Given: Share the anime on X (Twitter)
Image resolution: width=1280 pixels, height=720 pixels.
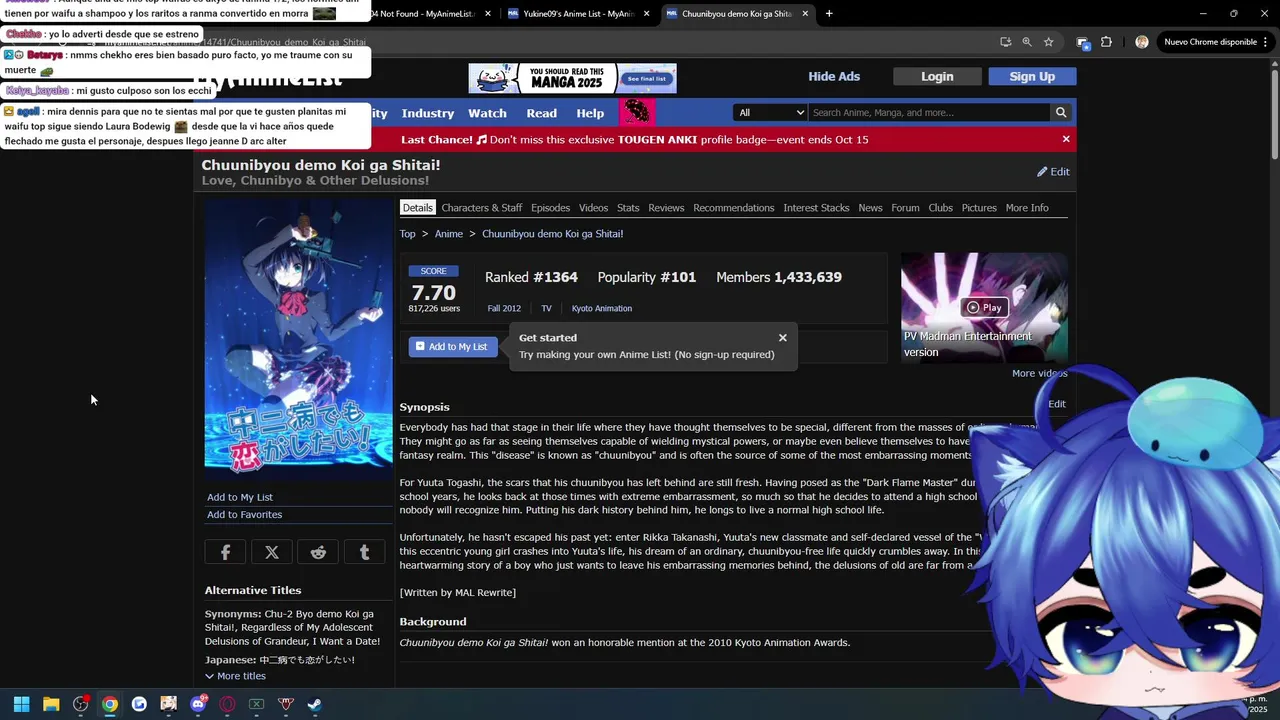Looking at the screenshot, I should (x=272, y=552).
